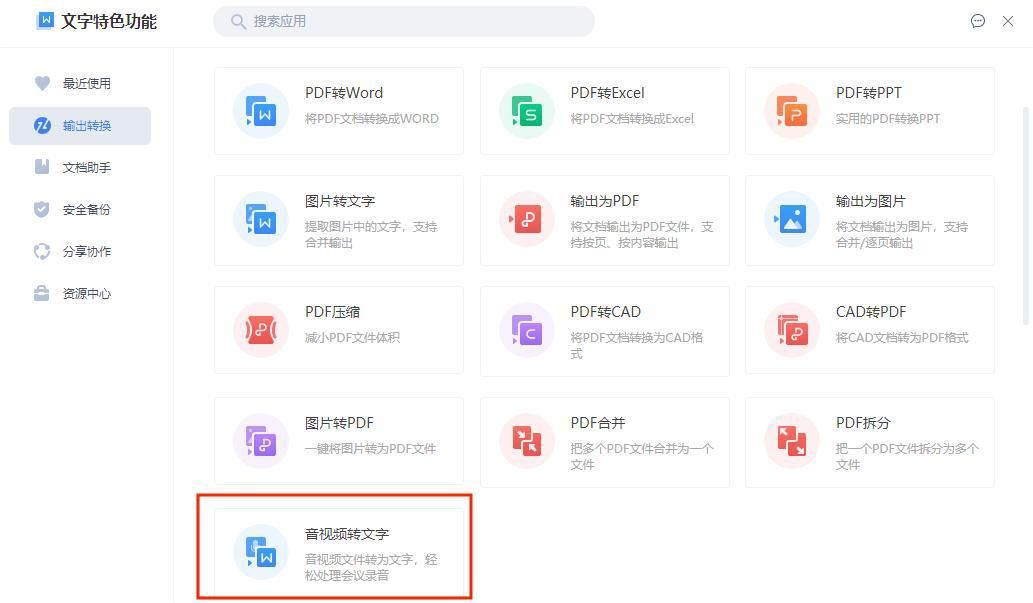Click description 提取图片中的文字，支持合并输出

(371, 235)
